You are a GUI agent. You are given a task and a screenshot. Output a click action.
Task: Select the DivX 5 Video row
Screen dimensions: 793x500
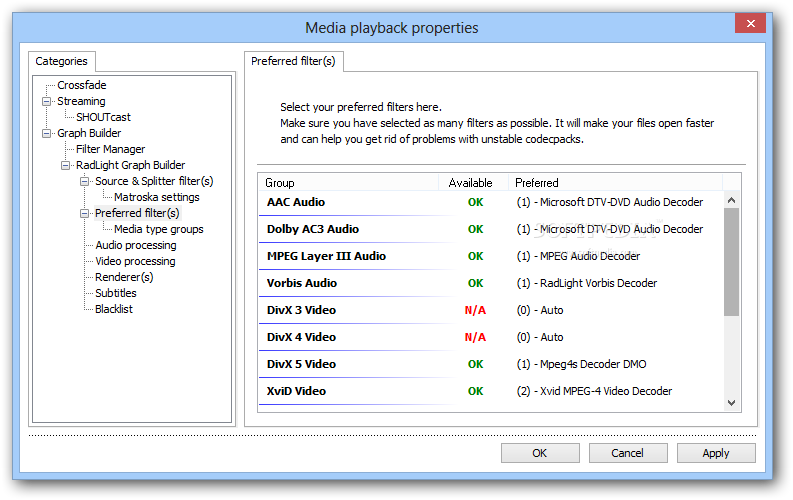point(491,364)
